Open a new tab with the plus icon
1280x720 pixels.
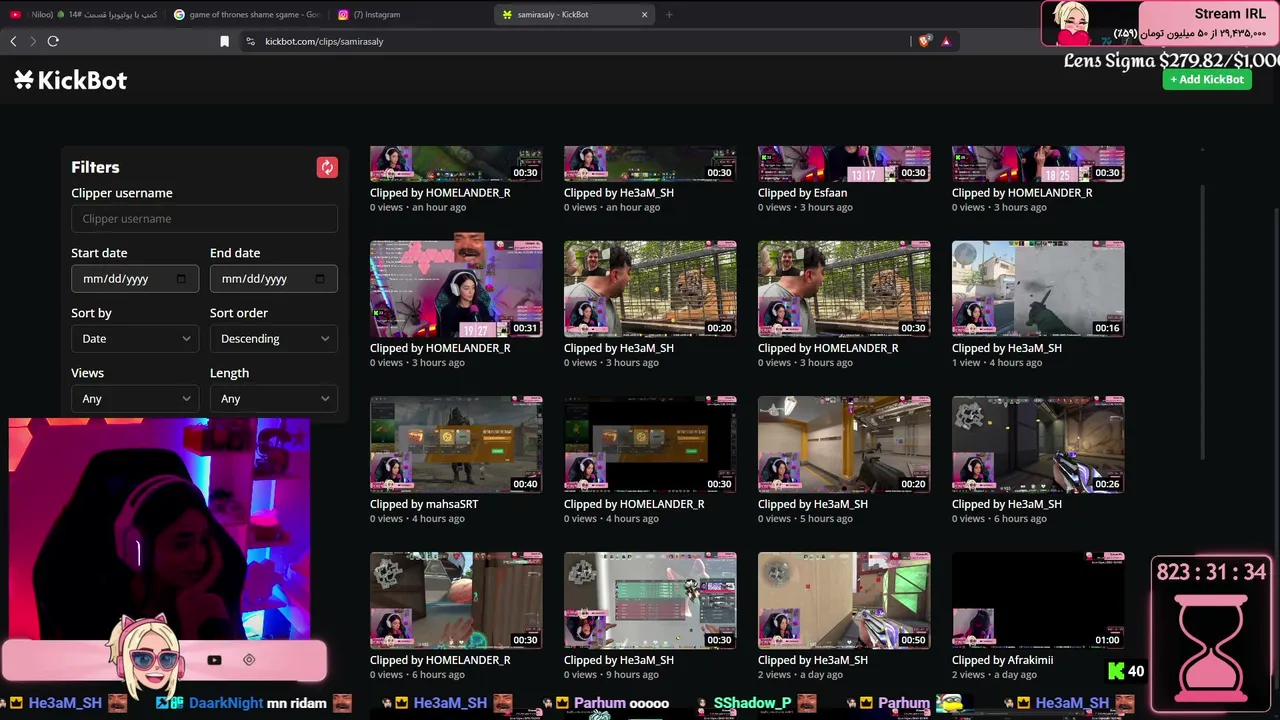(x=669, y=14)
